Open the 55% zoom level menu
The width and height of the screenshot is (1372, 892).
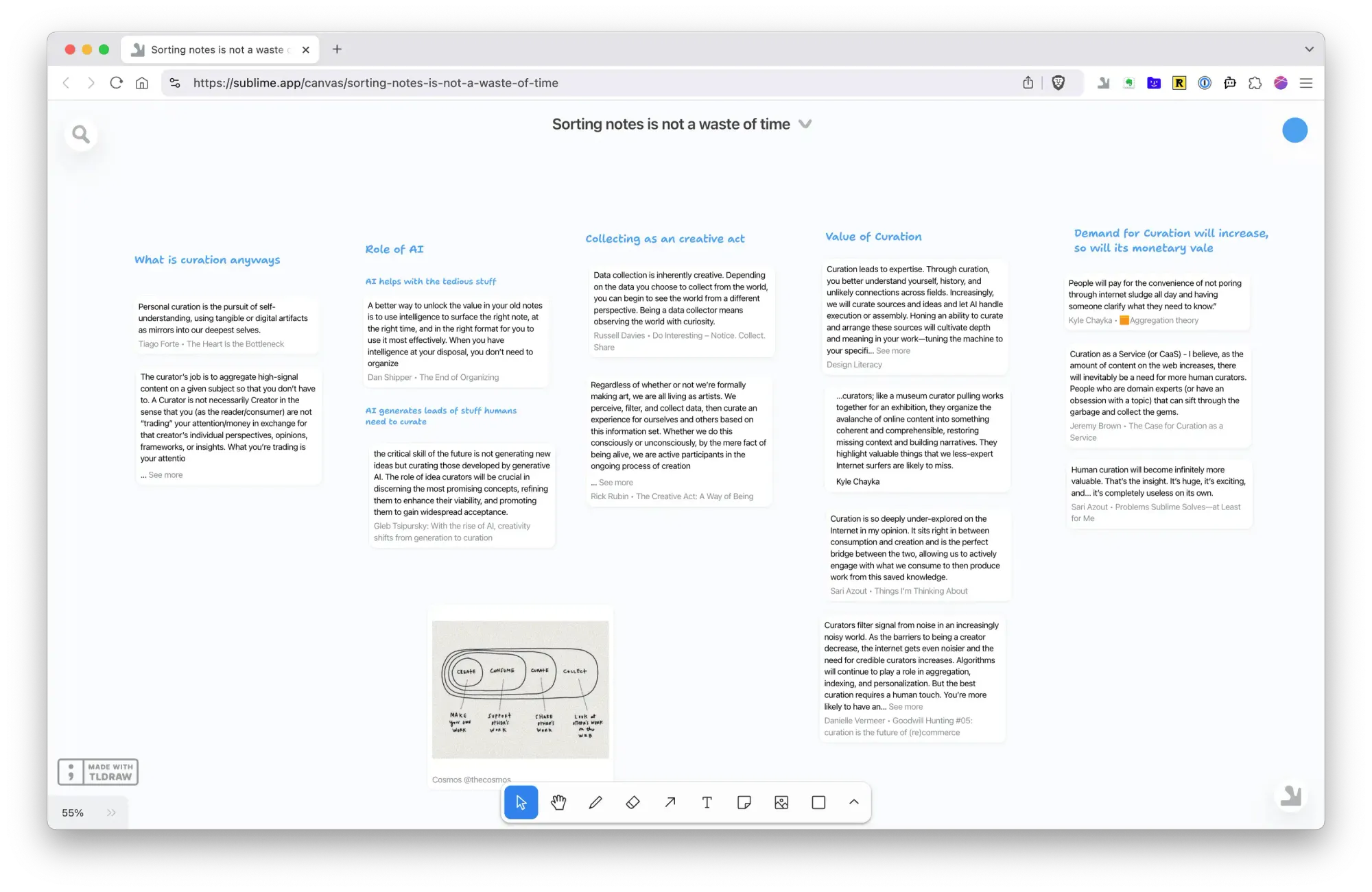tap(73, 812)
